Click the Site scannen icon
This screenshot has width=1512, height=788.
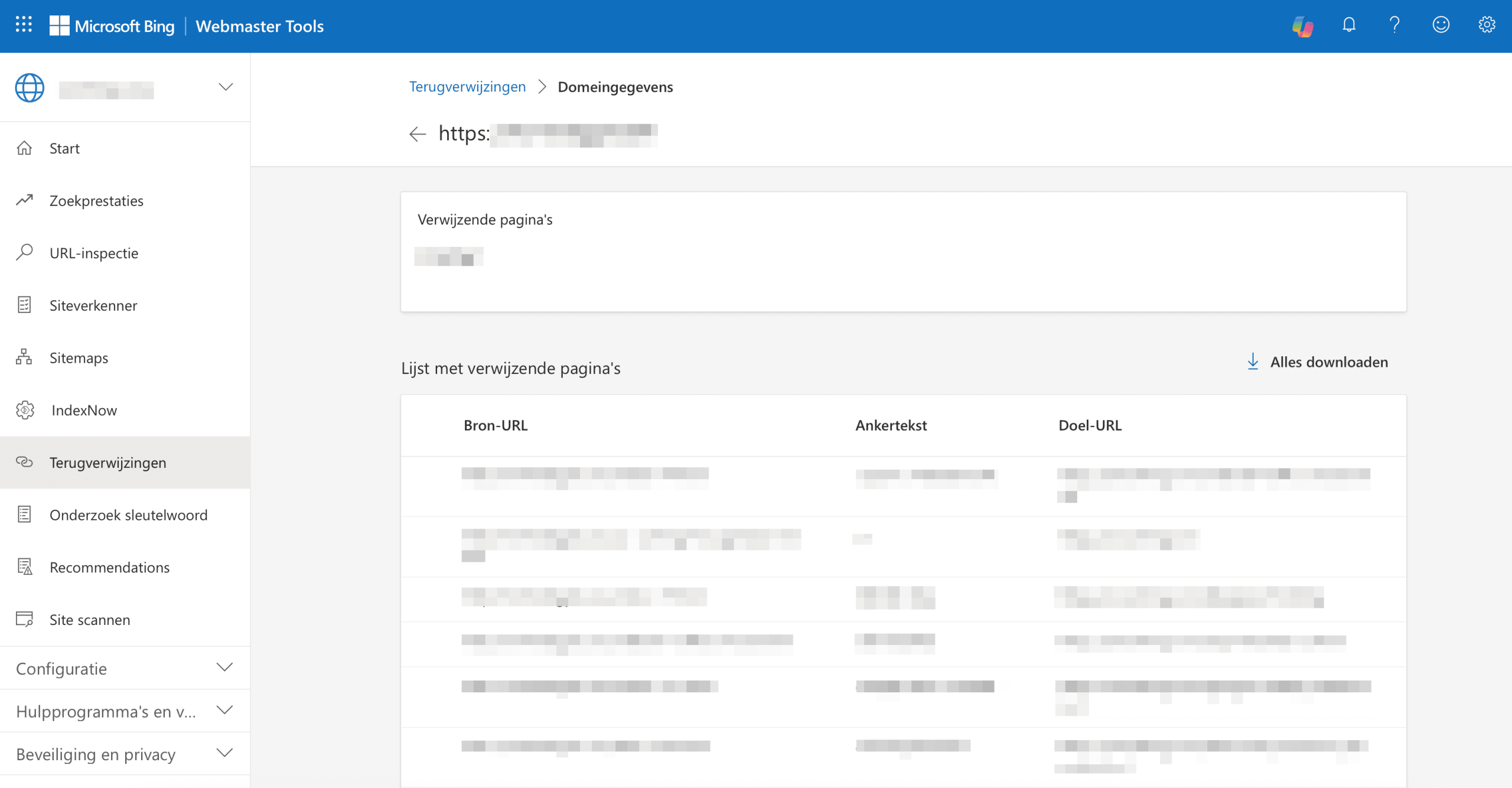[25, 619]
